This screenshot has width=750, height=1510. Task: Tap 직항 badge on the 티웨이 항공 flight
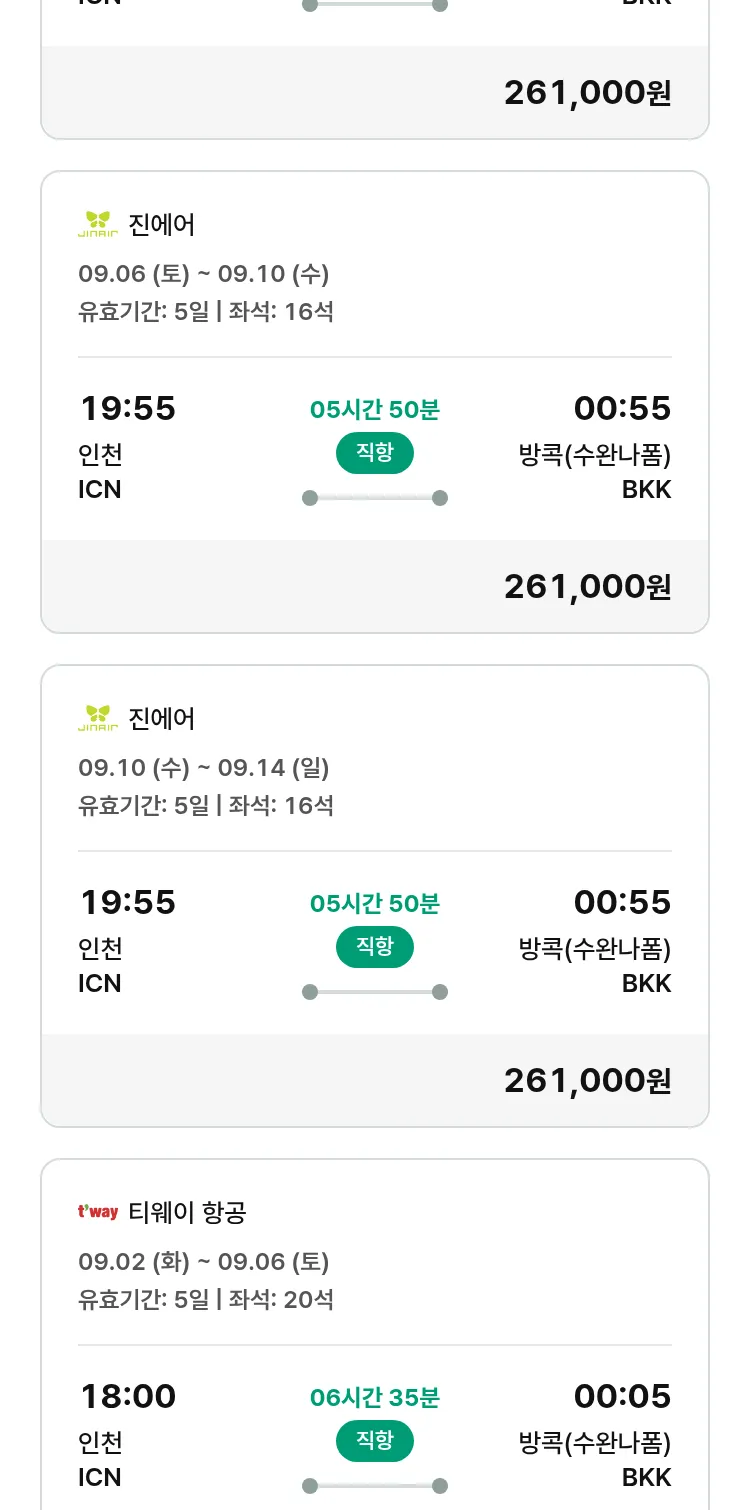[x=375, y=1441]
